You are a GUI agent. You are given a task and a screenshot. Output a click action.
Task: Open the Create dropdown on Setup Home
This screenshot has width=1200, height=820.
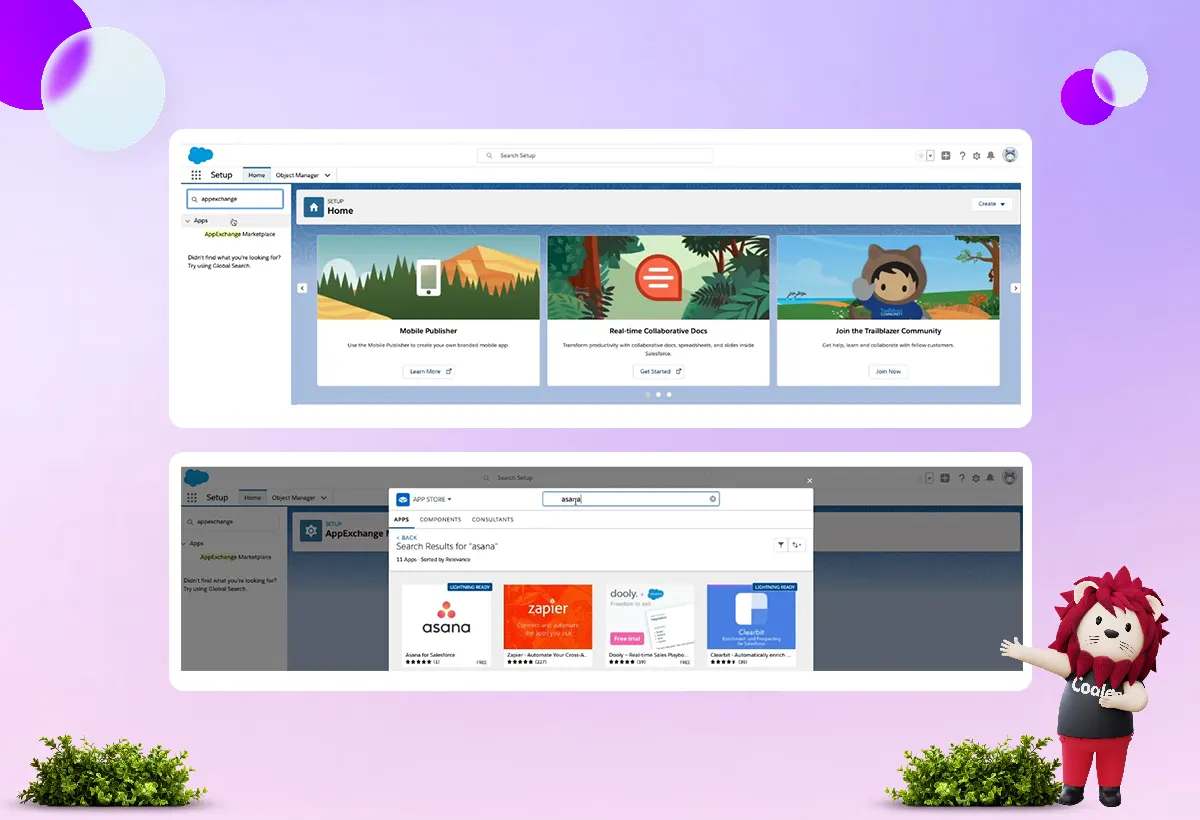[x=992, y=204]
